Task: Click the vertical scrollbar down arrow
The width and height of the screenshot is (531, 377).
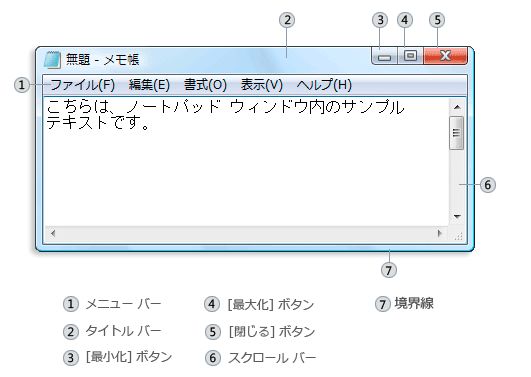Action: pos(457,216)
